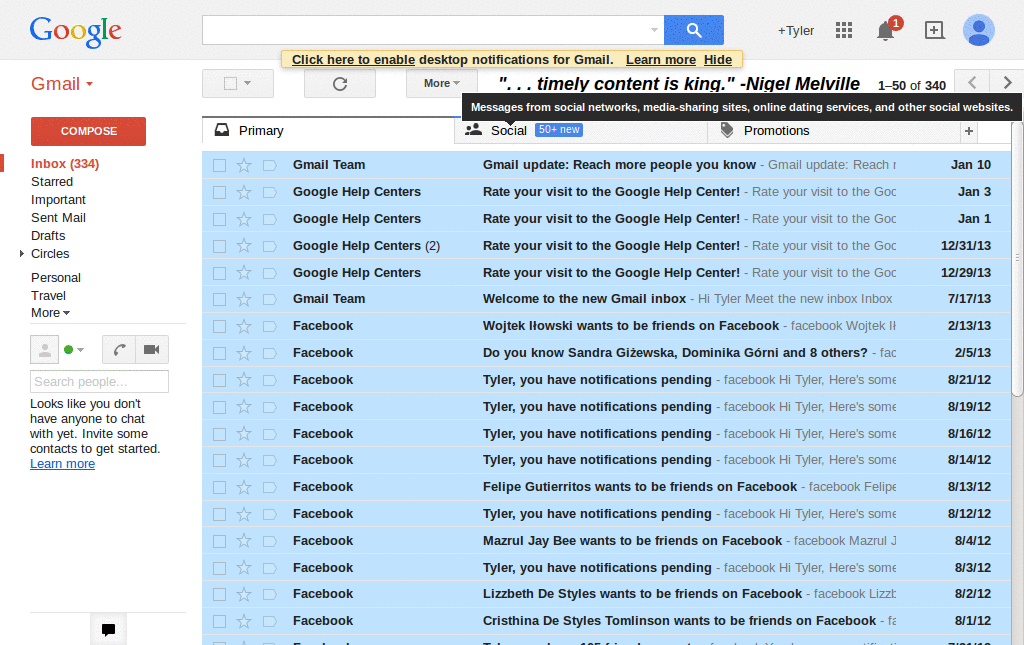The image size is (1024, 645).
Task: Click the video camera hangout icon
Action: click(x=152, y=350)
